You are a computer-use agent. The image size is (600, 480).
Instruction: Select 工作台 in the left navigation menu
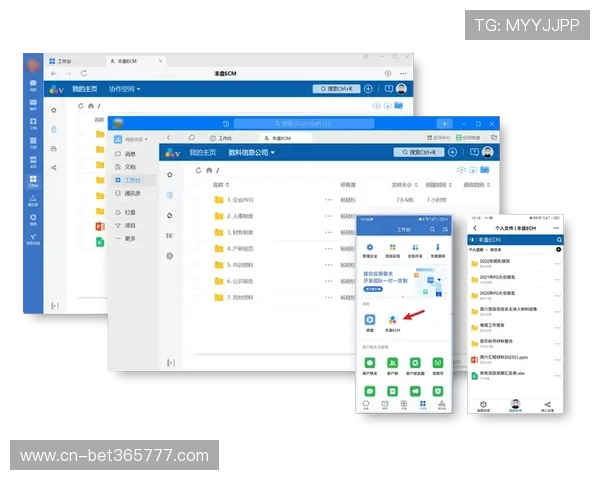tap(132, 181)
